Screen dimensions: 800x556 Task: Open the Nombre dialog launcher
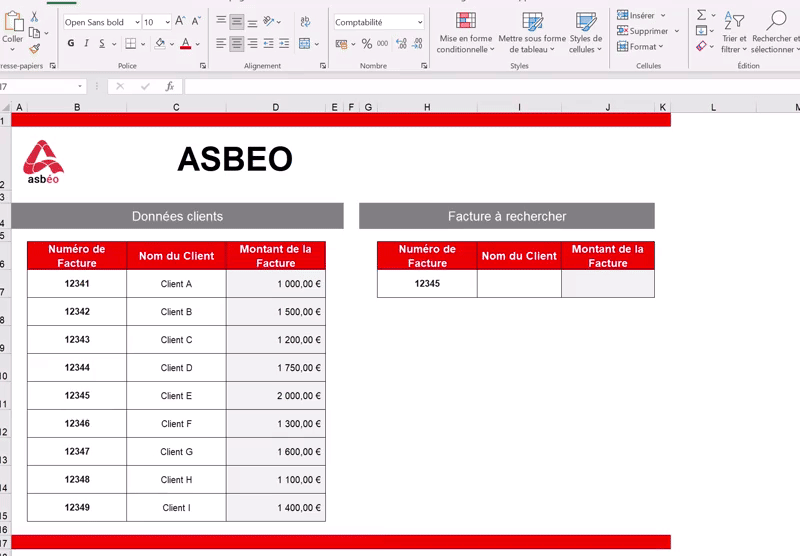(x=424, y=66)
